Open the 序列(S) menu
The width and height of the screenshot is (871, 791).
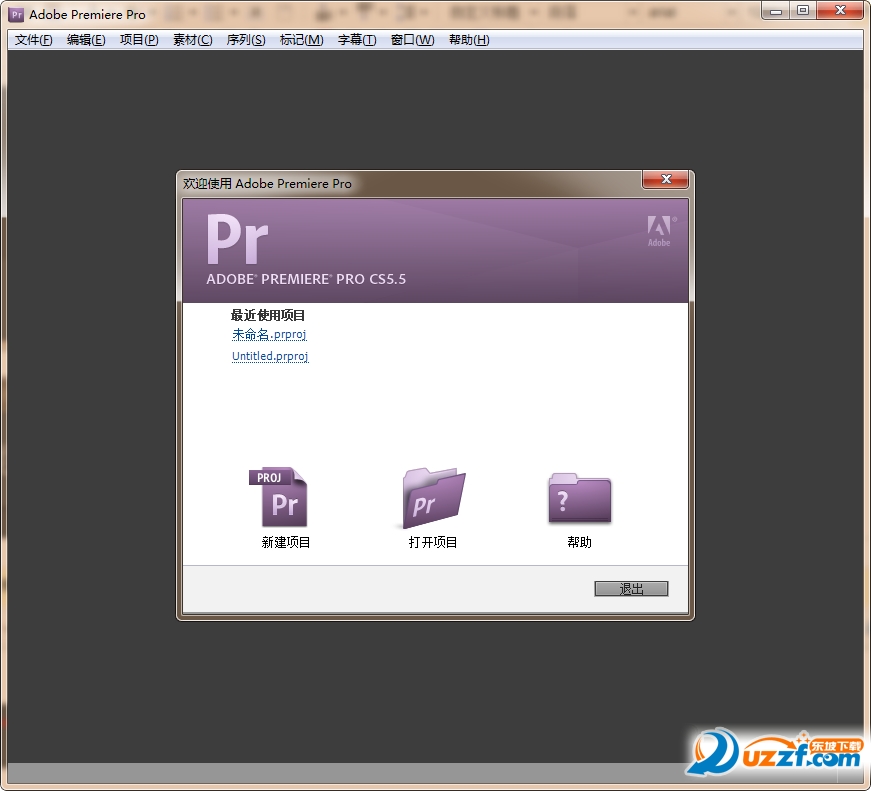coord(246,40)
